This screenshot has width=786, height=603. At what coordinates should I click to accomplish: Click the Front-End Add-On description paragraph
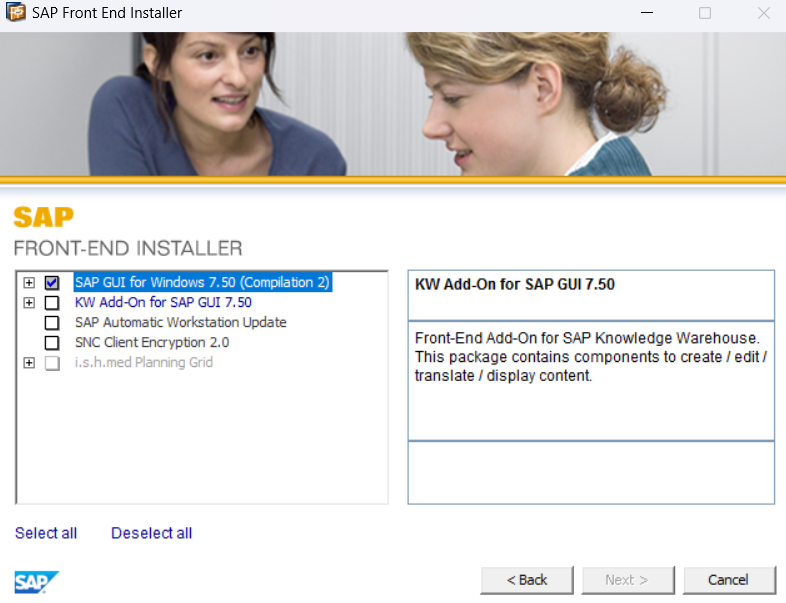(x=591, y=357)
